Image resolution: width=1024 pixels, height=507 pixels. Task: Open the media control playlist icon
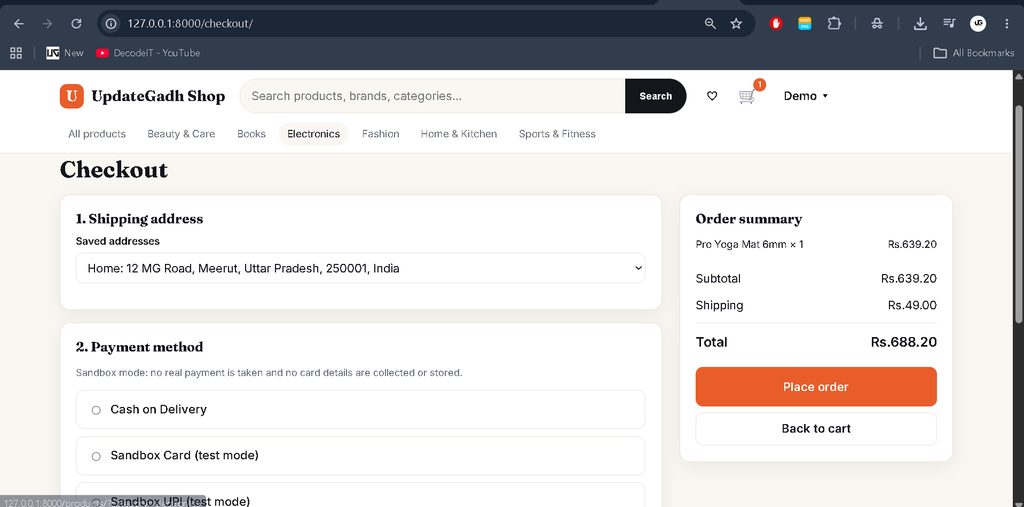pos(949,24)
